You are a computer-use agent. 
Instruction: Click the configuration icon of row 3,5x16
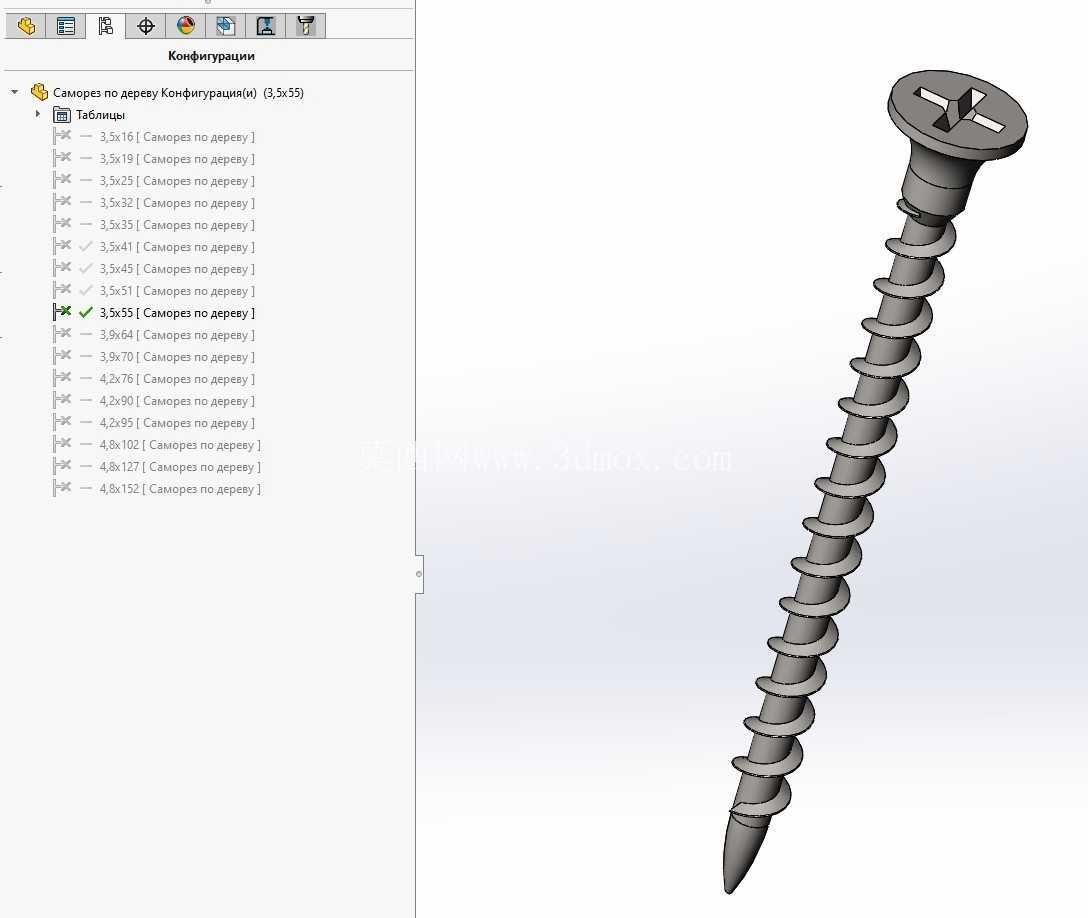click(x=62, y=136)
